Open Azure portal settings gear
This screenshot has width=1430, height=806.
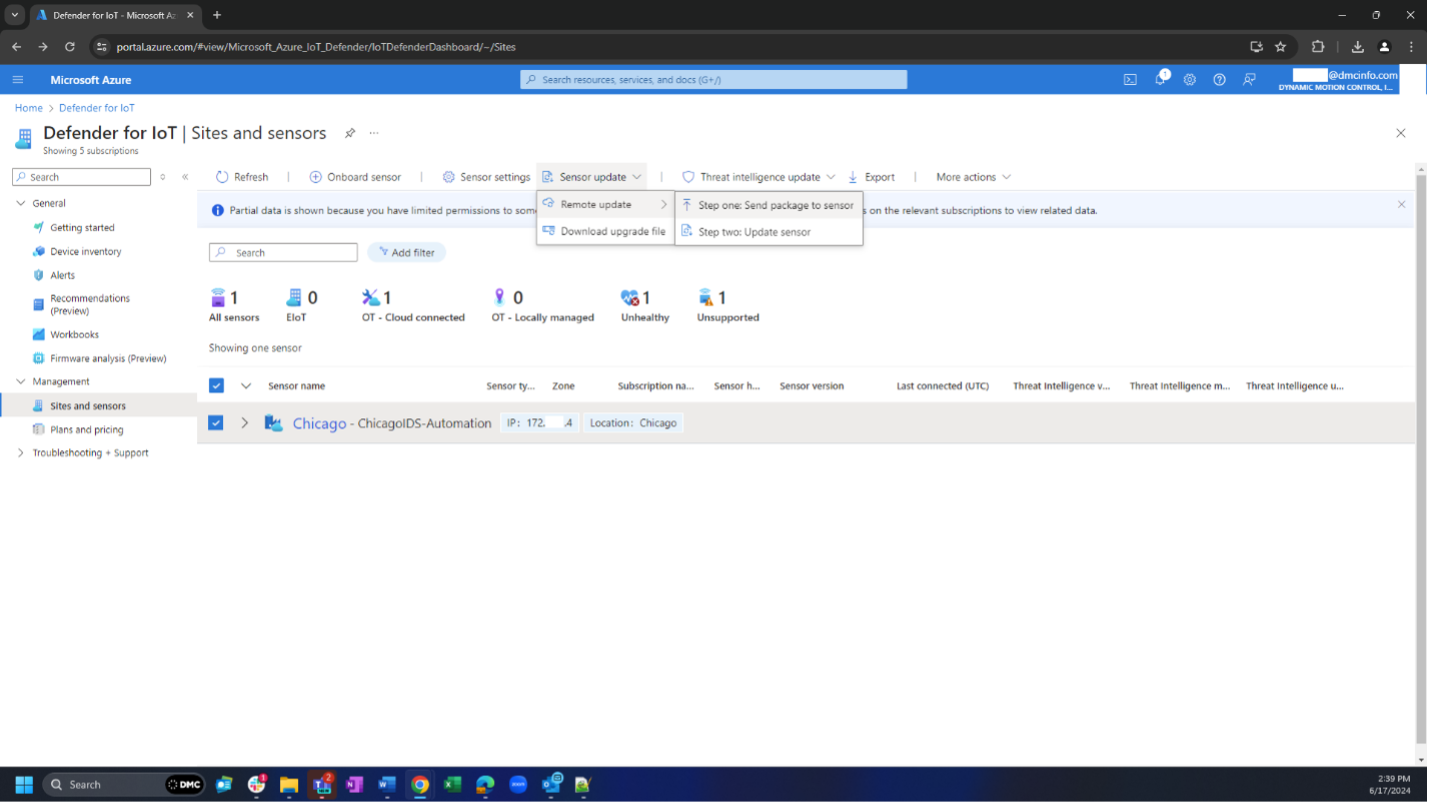[x=1190, y=80]
